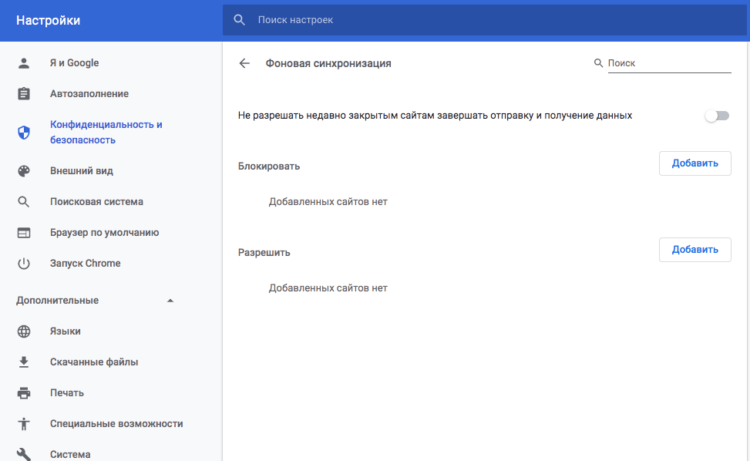Collapse the Дополнительные section arrow
Screen dimensions: 750x461
[170, 301]
